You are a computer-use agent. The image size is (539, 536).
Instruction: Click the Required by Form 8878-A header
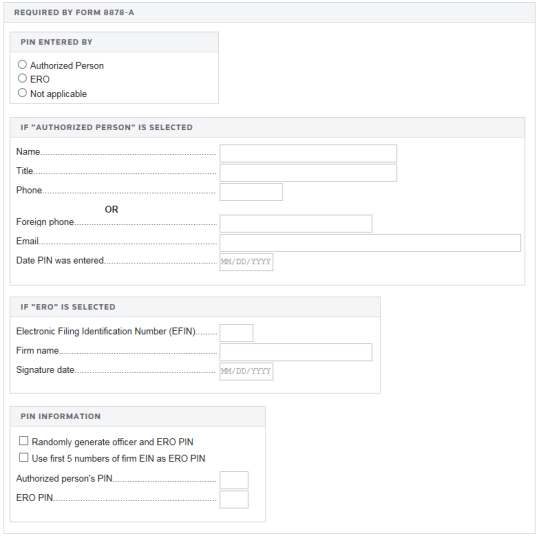tap(74, 12)
